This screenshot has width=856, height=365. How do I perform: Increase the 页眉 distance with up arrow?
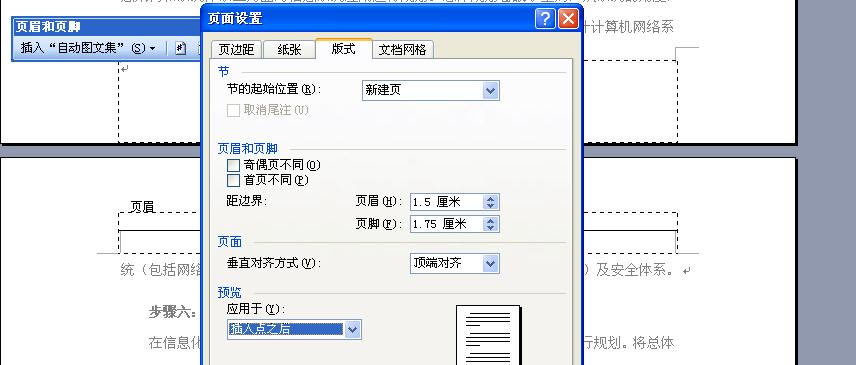point(490,199)
